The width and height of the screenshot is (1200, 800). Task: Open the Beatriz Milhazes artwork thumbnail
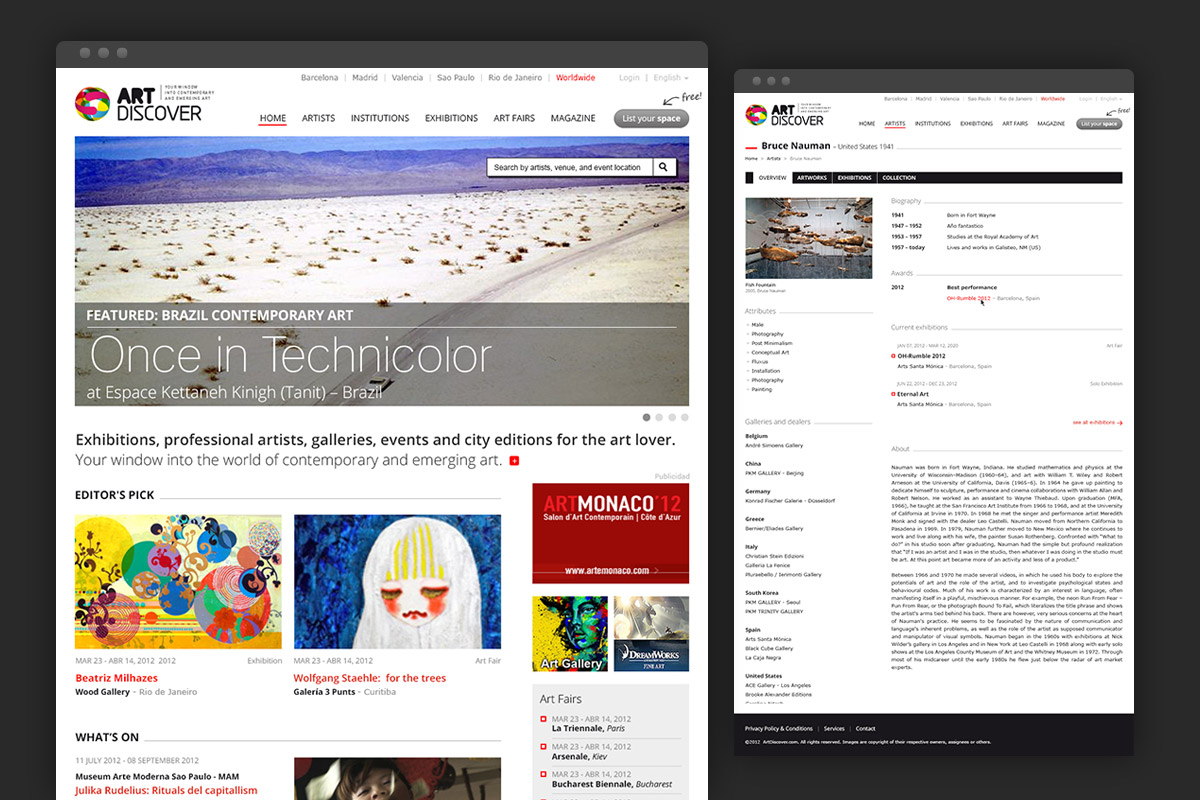tap(178, 582)
